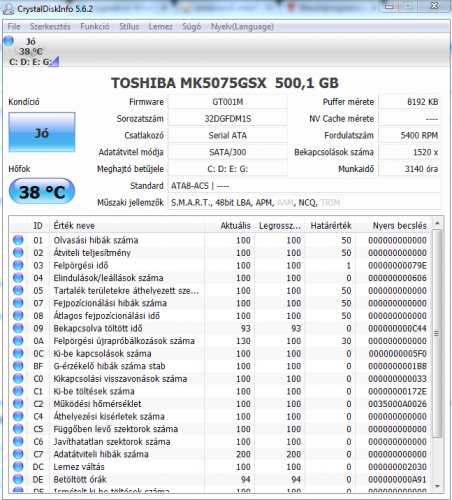This screenshot has width=452, height=500.
Task: Click status orb for Felpörgési idő row
Action: tap(18, 265)
